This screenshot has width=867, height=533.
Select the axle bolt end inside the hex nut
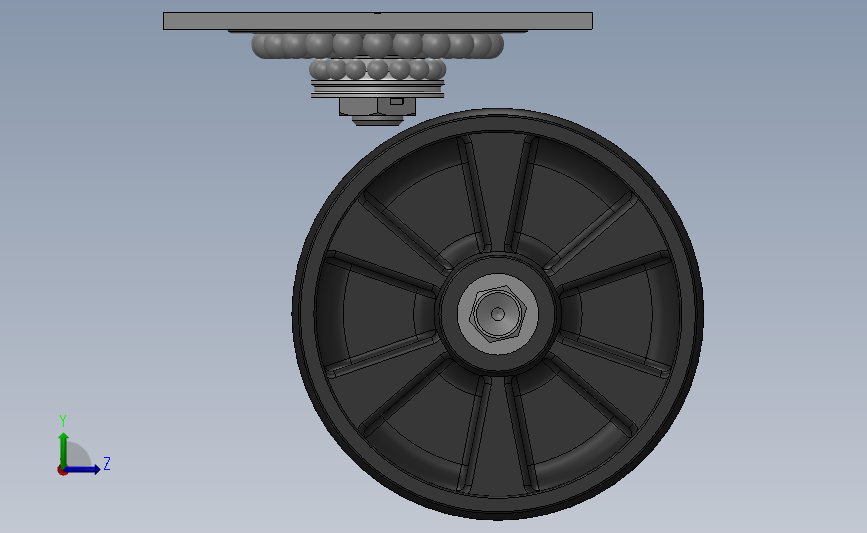[x=498, y=314]
